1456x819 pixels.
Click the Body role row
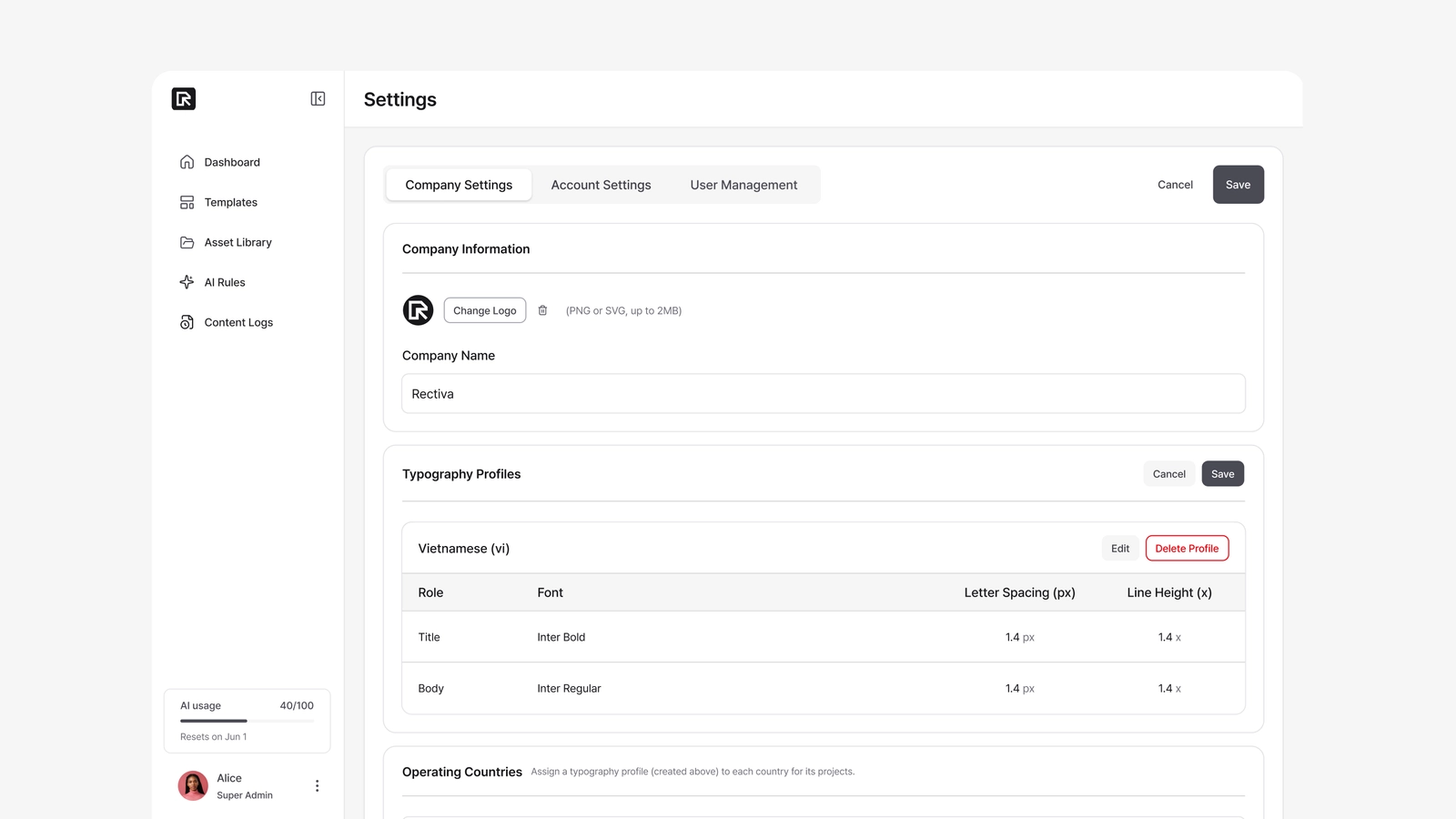coord(824,689)
